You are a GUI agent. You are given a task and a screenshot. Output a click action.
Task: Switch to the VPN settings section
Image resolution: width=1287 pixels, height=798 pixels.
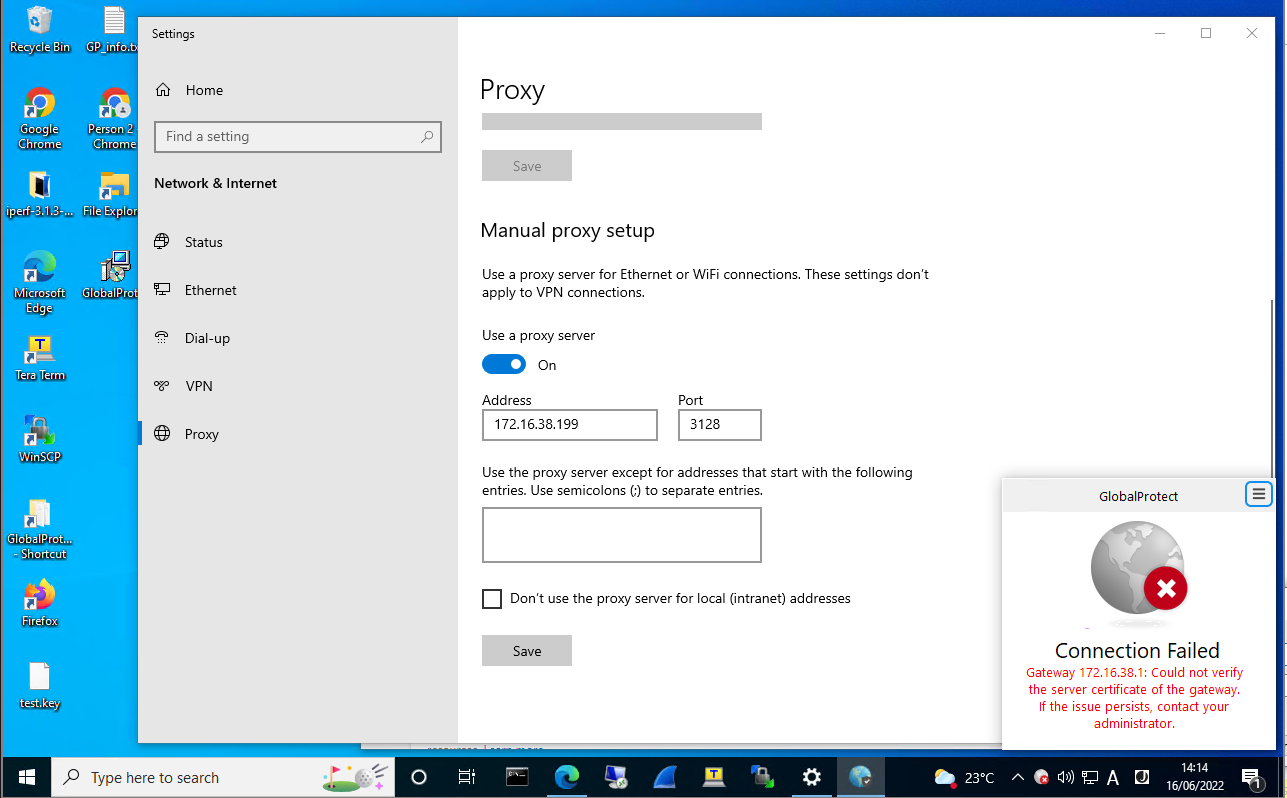pos(198,386)
